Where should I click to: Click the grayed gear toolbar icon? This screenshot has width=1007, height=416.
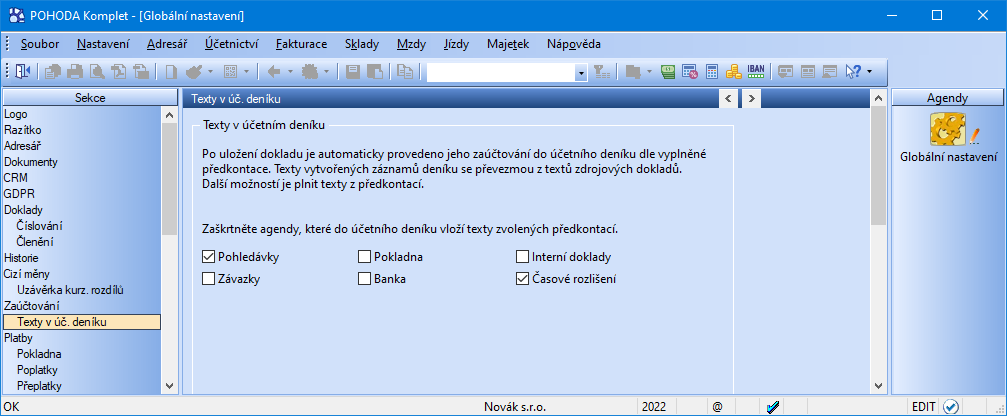point(312,72)
